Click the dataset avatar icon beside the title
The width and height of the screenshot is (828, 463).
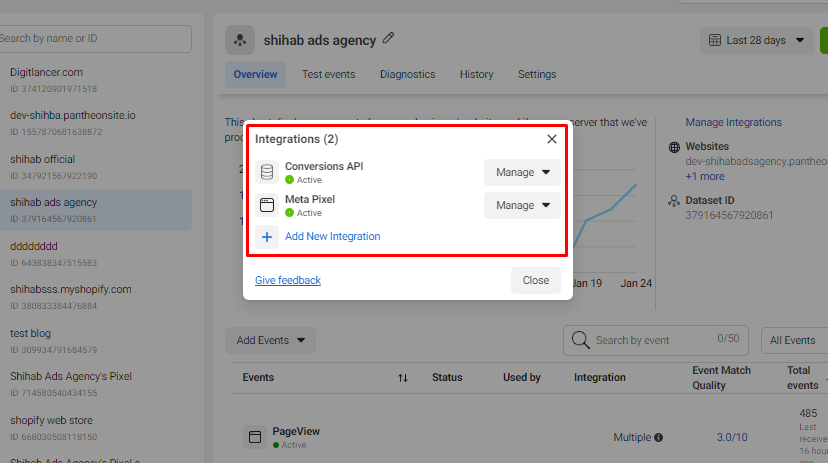(240, 40)
